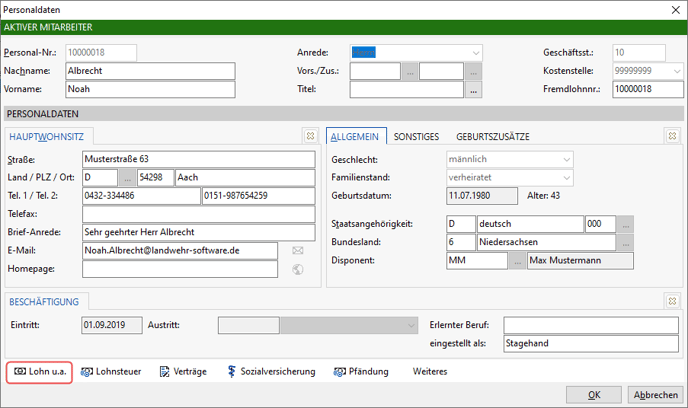Click the Ort field containing Aach

pyautogui.click(x=245, y=177)
